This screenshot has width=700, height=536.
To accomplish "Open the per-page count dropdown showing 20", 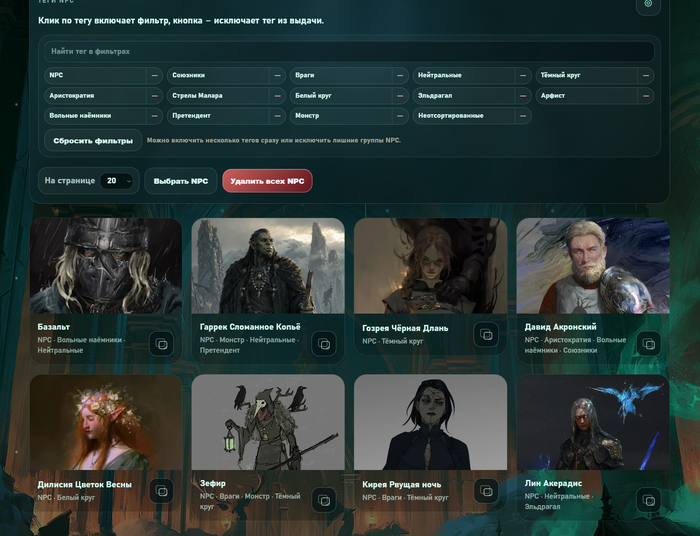I will point(116,181).
